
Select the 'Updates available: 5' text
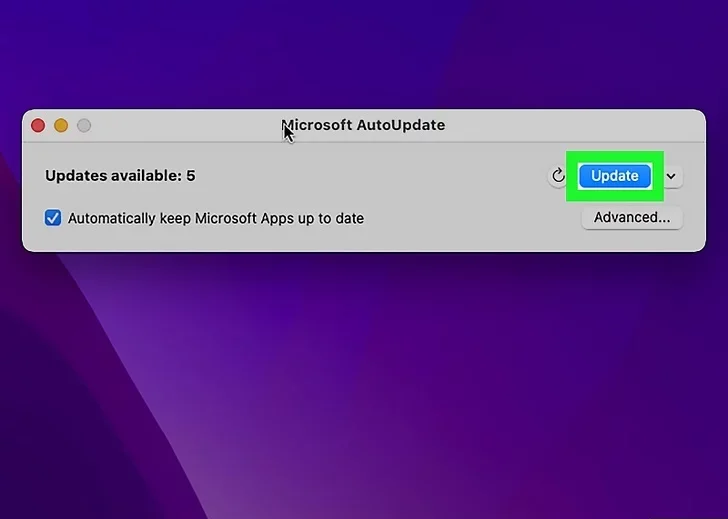tap(120, 175)
